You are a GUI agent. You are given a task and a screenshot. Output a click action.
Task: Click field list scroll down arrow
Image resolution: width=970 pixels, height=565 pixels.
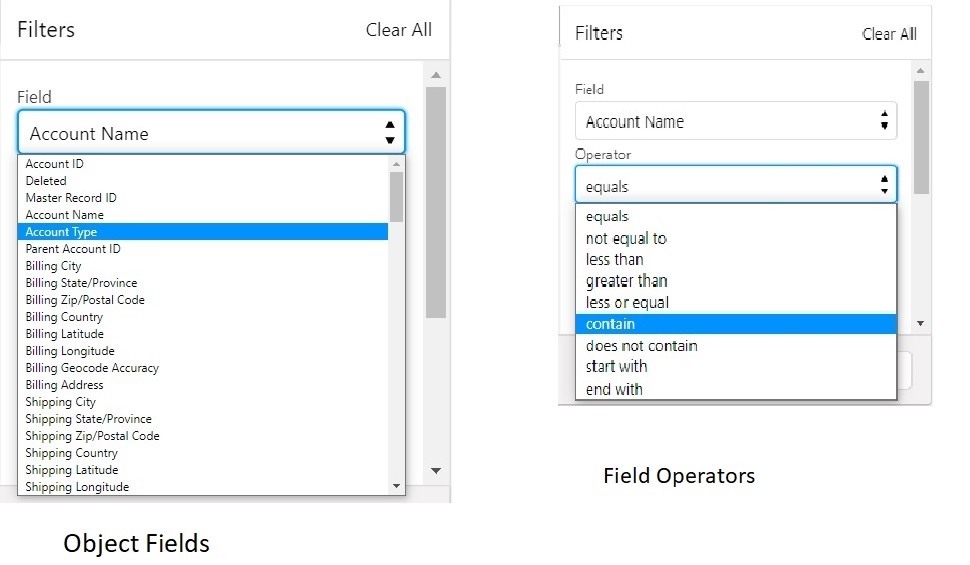(x=397, y=486)
